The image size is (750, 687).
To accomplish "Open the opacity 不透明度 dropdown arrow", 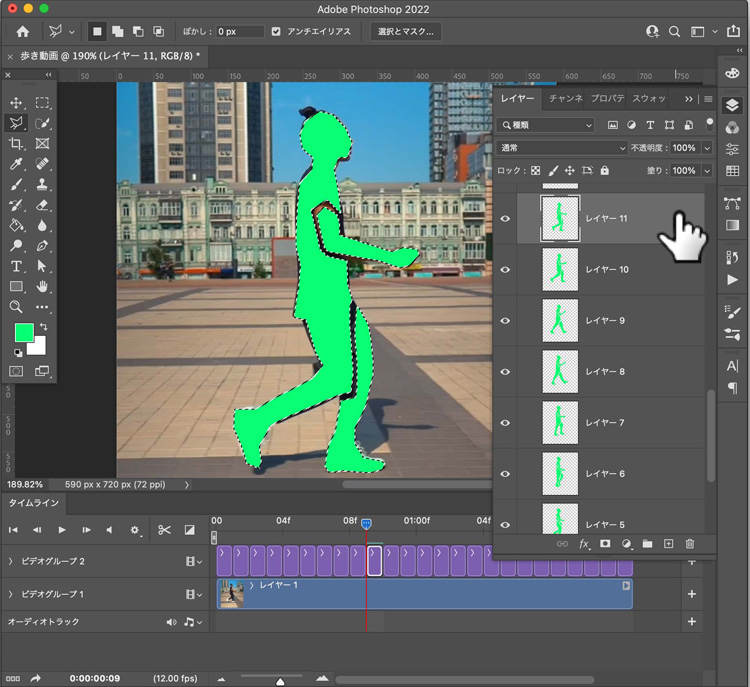I will coord(707,148).
